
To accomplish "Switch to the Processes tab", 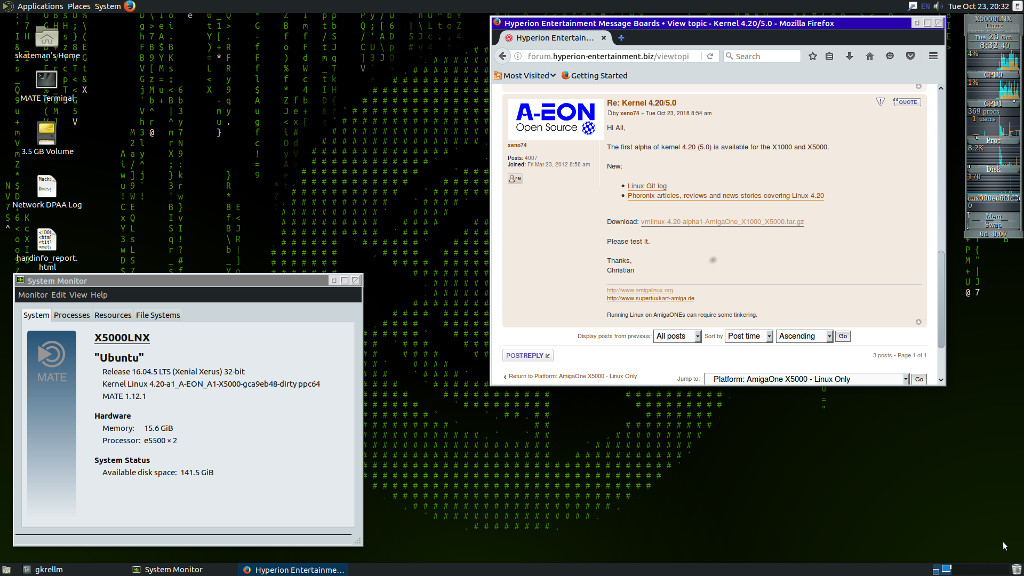I will 72,315.
